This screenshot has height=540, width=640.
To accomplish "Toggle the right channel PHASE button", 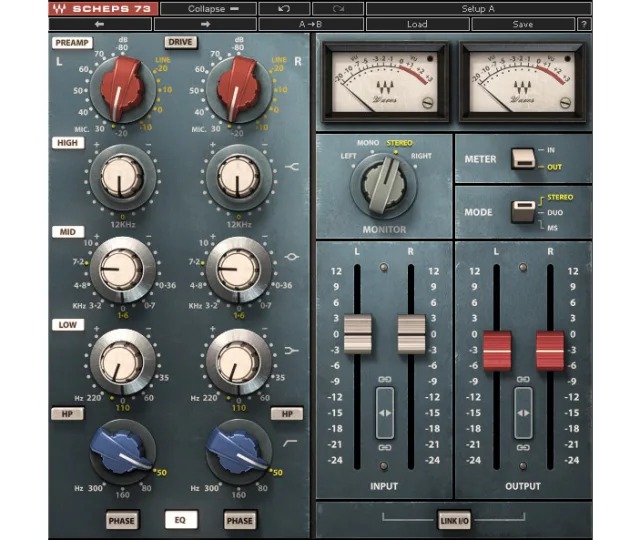I will 240,521.
